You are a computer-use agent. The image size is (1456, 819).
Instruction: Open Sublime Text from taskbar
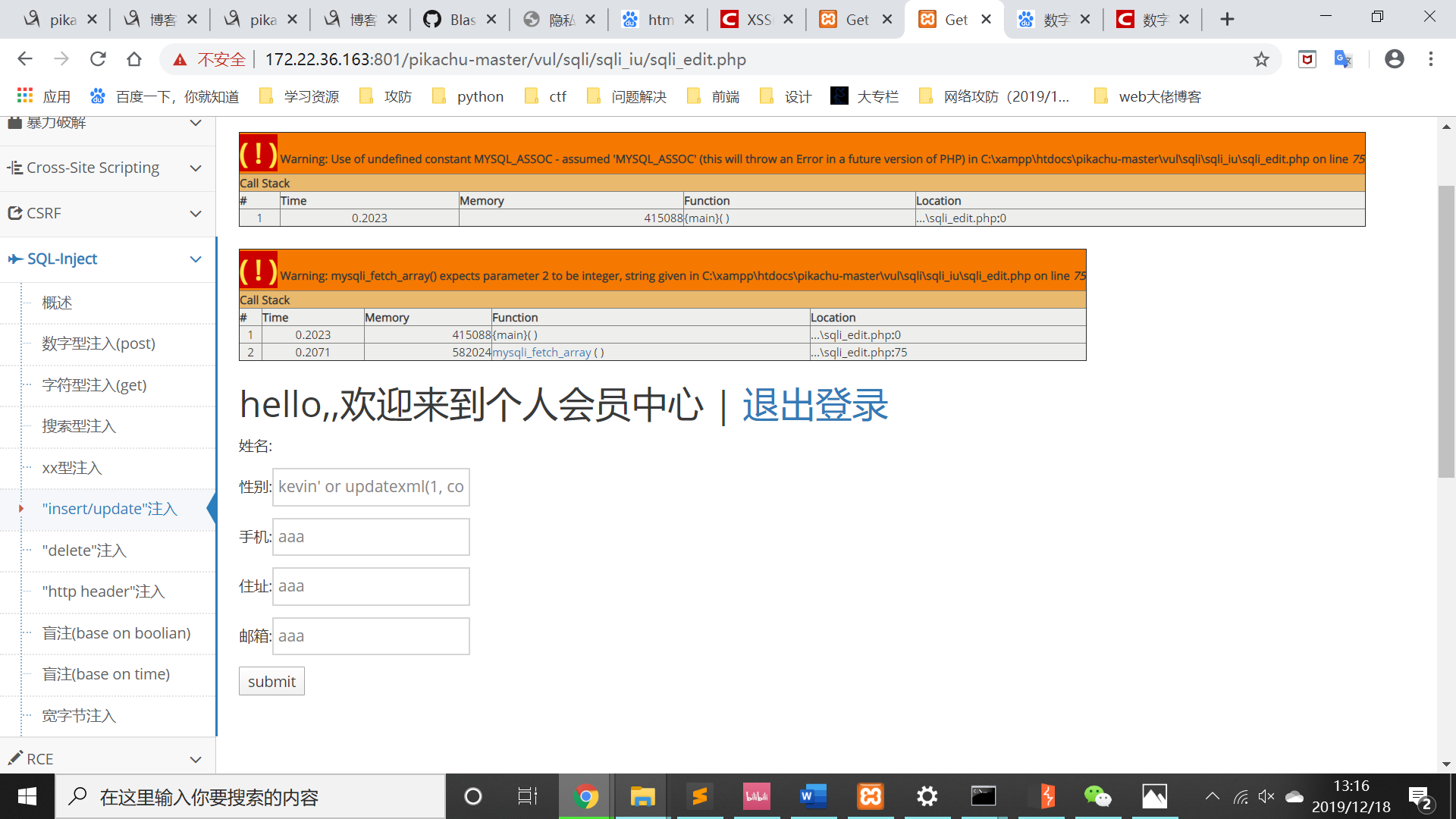699,796
